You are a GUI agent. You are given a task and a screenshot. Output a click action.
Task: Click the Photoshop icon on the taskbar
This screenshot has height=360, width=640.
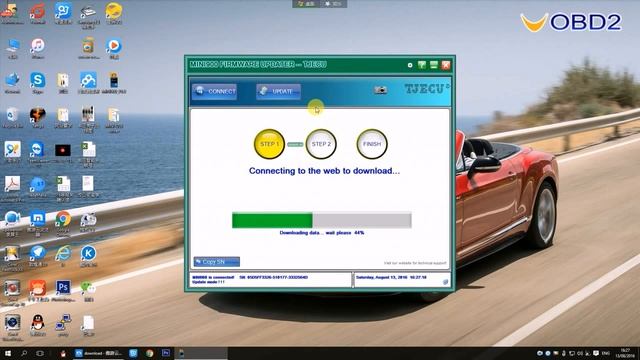click(x=166, y=353)
